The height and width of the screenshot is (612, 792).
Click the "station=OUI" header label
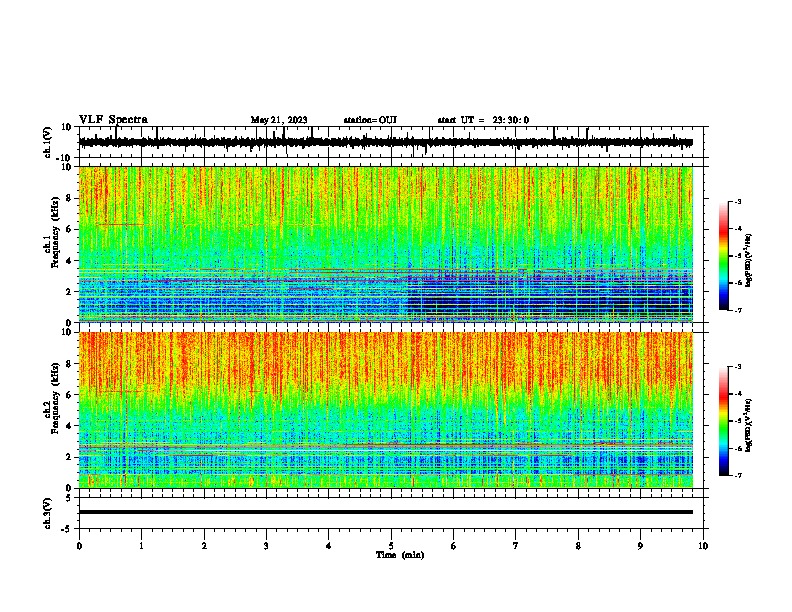coord(370,120)
